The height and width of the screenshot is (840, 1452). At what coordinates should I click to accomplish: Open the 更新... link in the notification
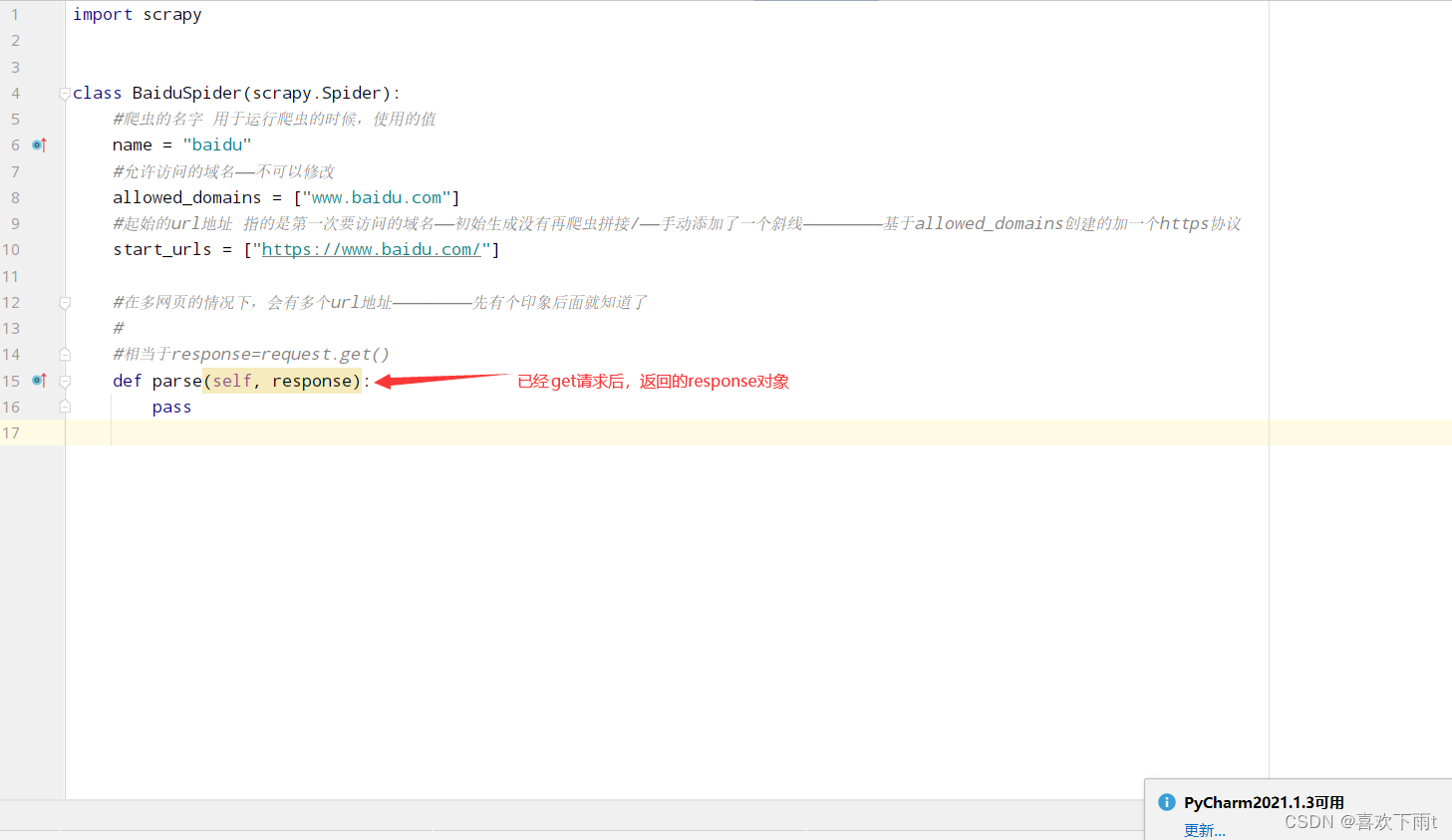[x=1205, y=830]
